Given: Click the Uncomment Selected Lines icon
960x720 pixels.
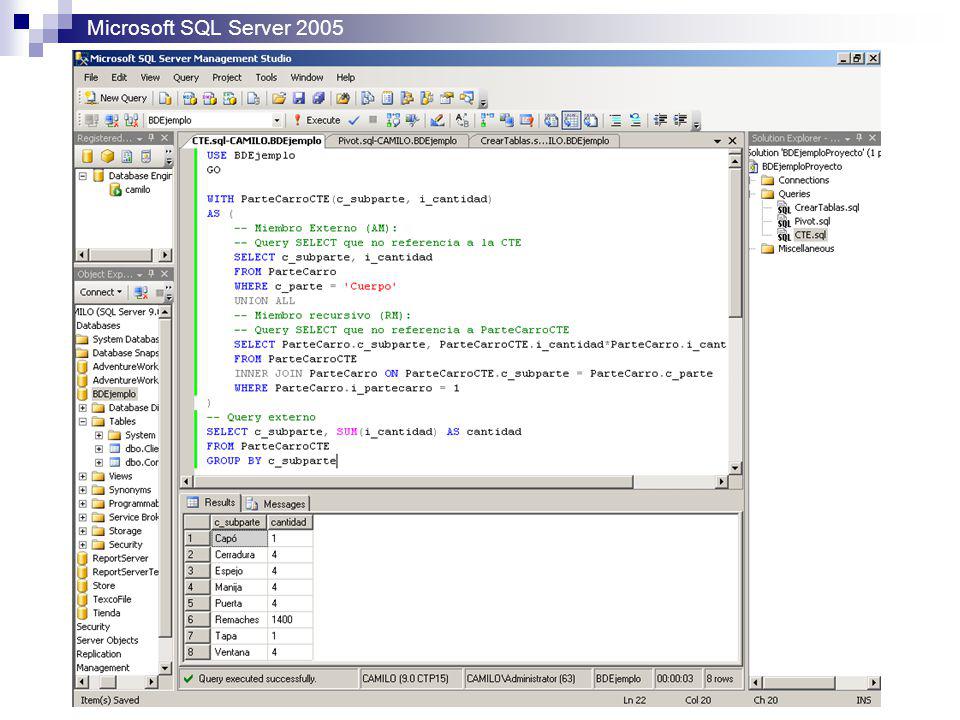Looking at the screenshot, I should pyautogui.click(x=635, y=120).
